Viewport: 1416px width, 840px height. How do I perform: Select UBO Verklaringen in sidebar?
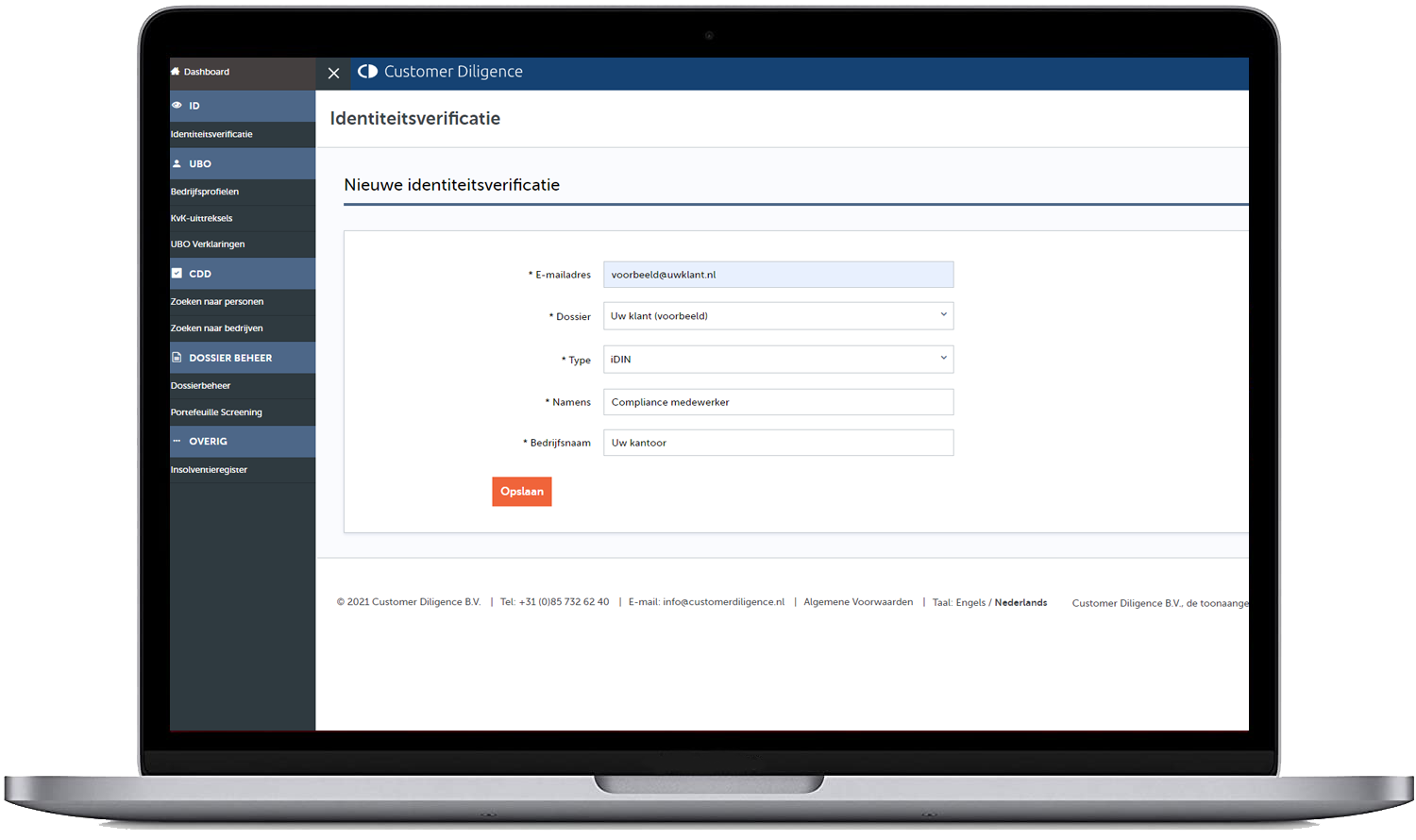(208, 244)
